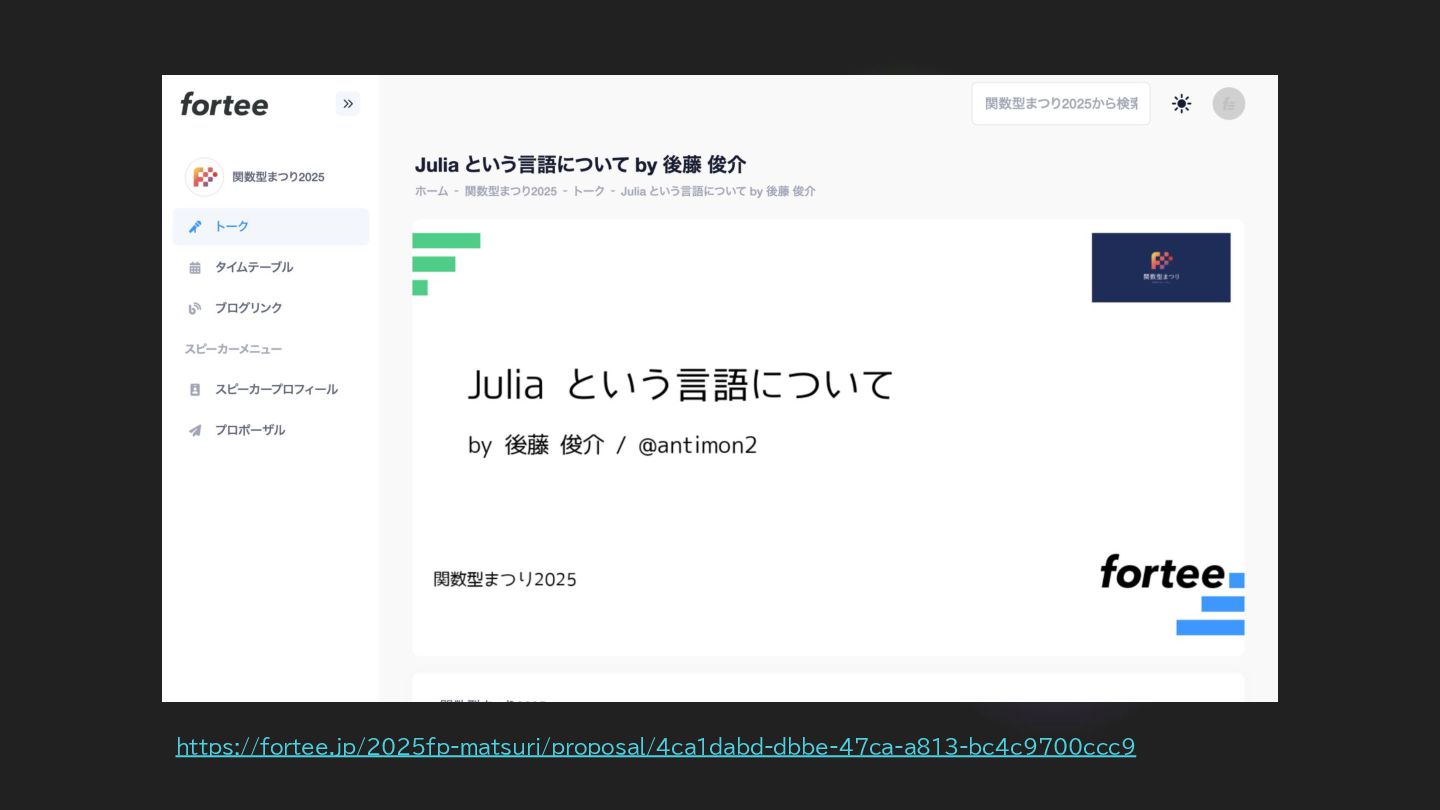
Task: Click the feed icon beside ブログリンク
Action: [195, 308]
